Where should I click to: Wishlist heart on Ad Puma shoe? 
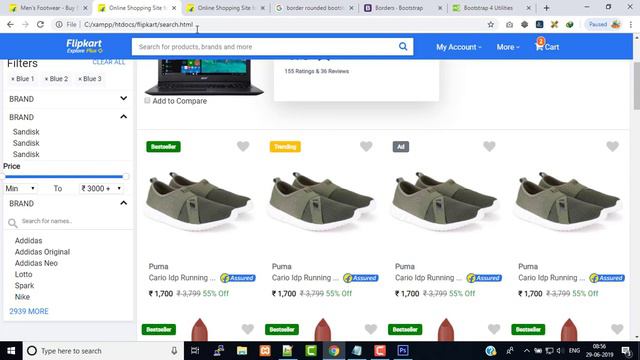(x=489, y=146)
